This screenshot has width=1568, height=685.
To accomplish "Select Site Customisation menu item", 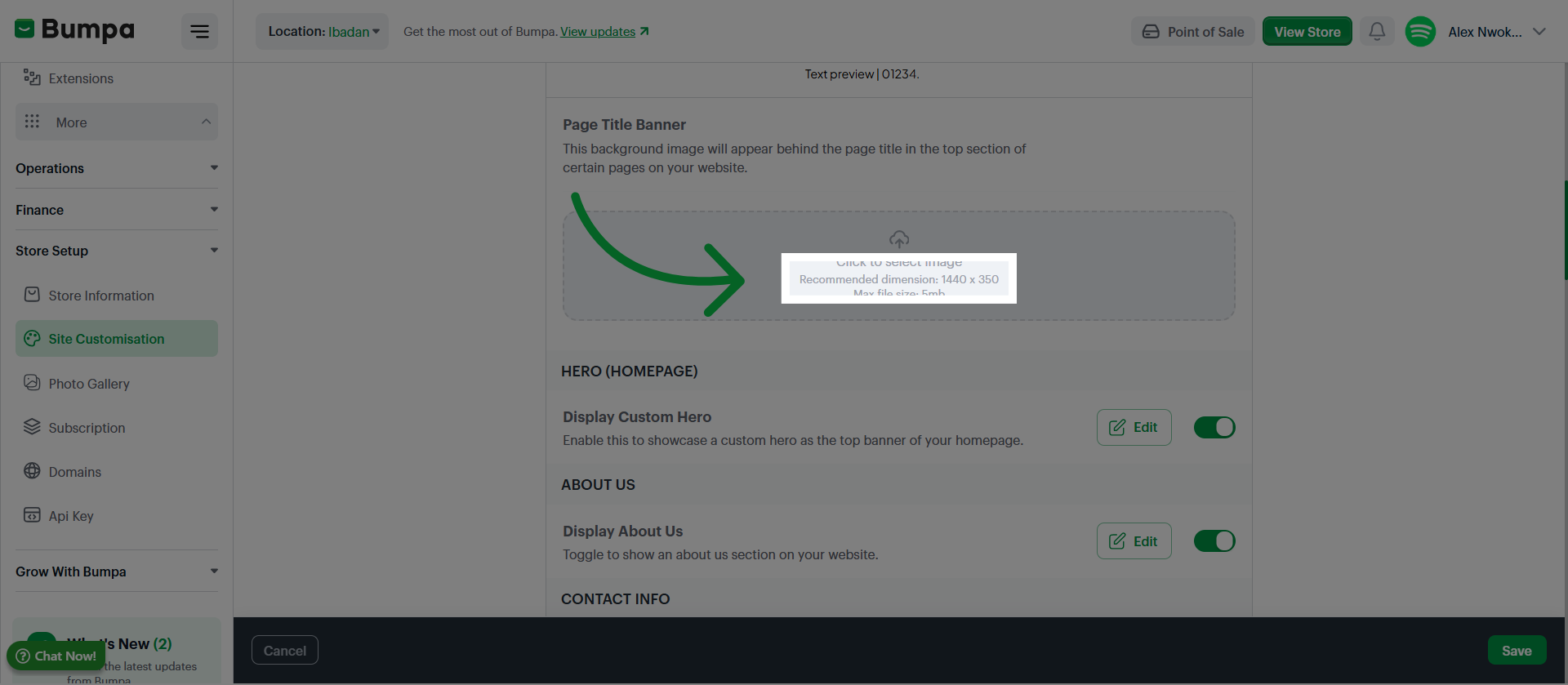I will [117, 338].
